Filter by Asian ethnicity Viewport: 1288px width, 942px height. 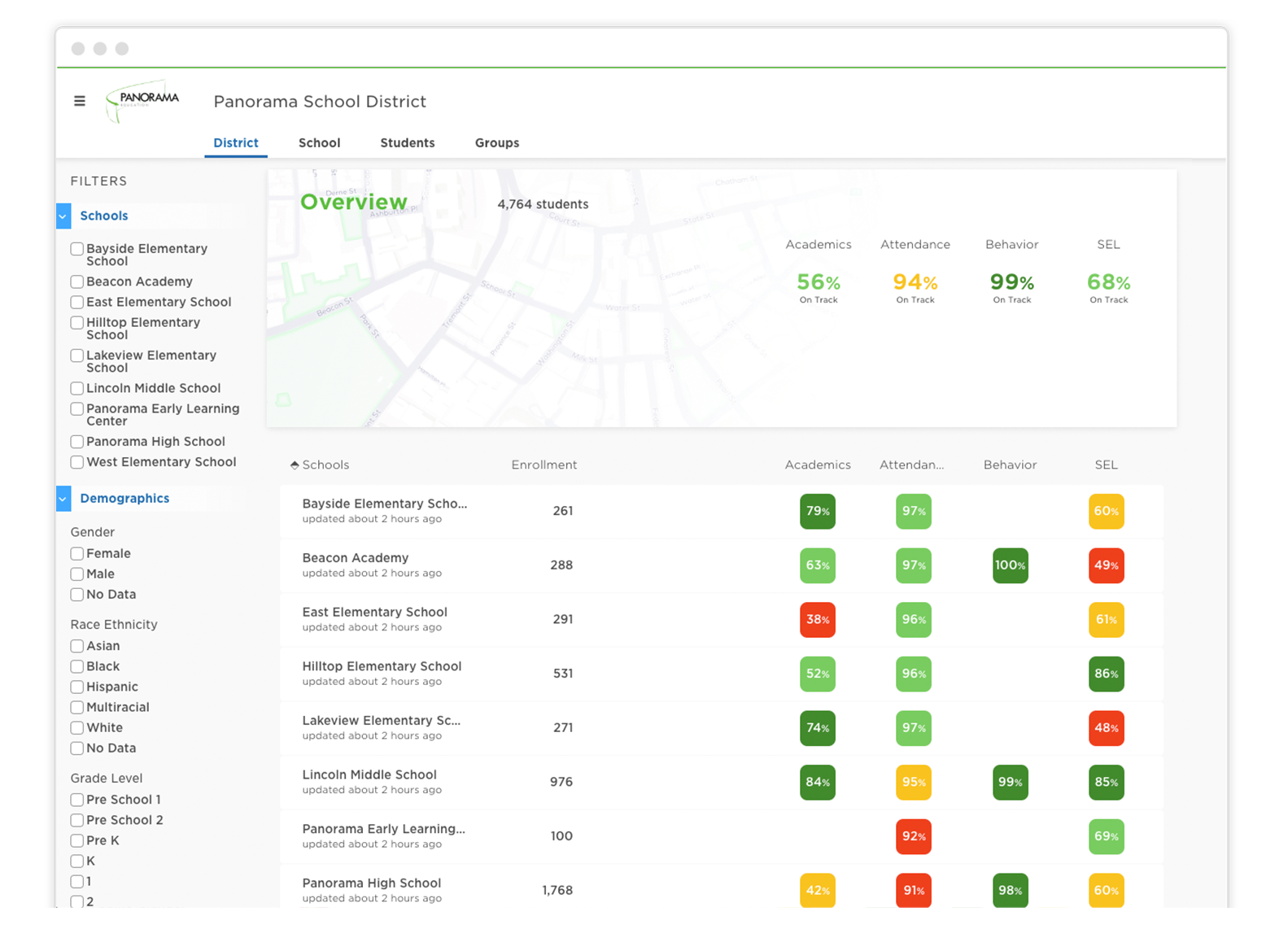tap(77, 646)
